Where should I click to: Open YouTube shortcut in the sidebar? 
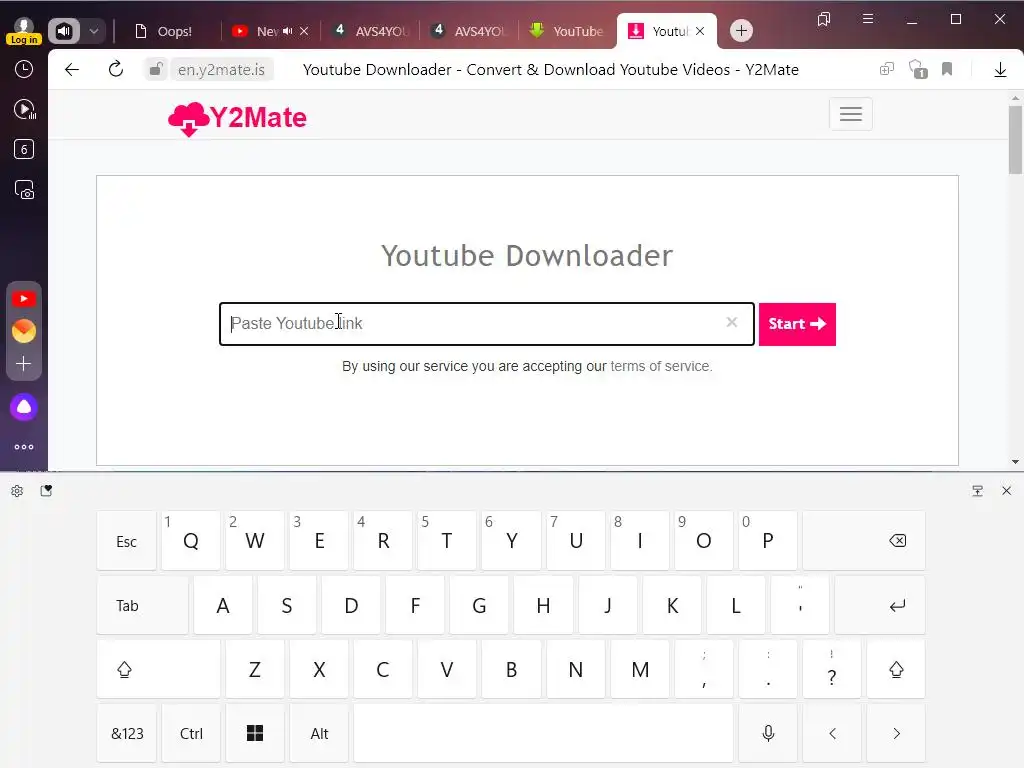click(x=24, y=298)
